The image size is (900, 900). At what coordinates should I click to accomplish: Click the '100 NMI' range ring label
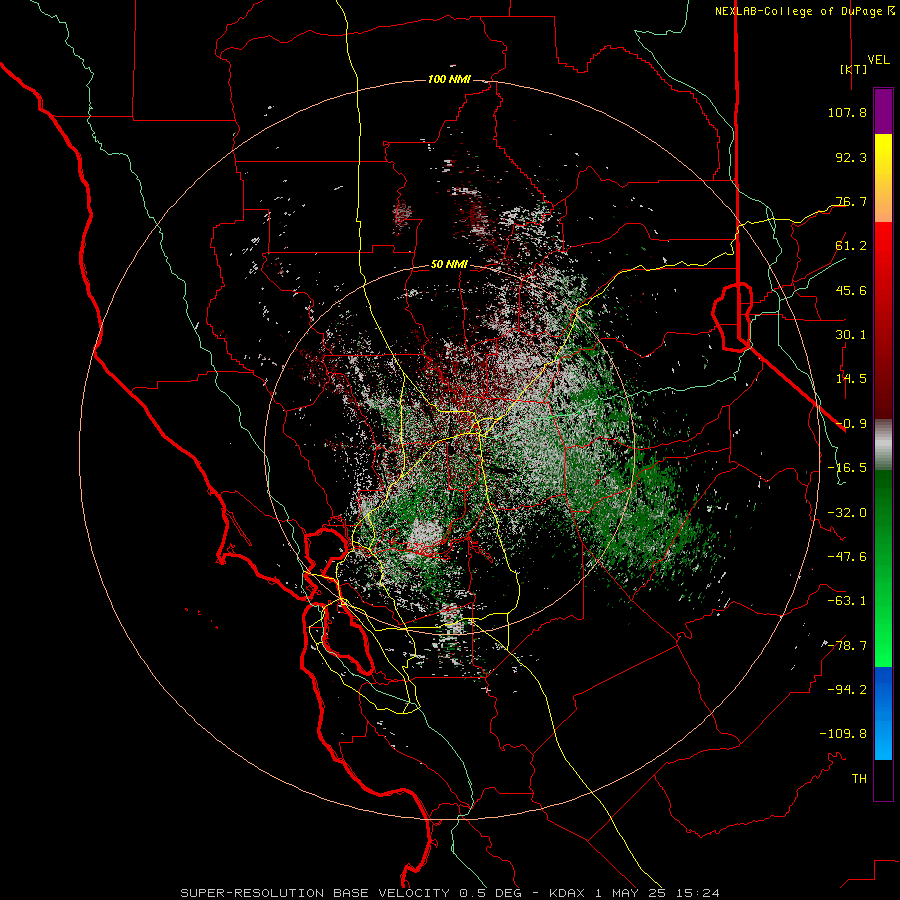[449, 79]
